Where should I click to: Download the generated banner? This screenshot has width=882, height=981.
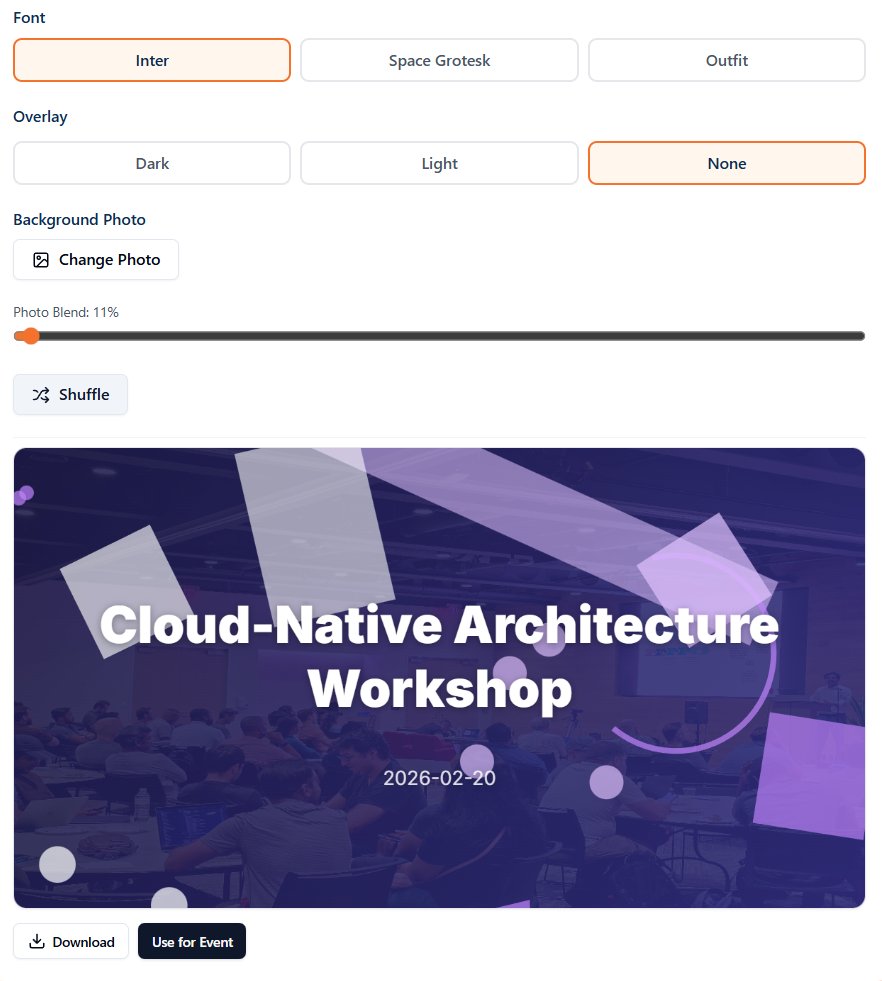(71, 942)
